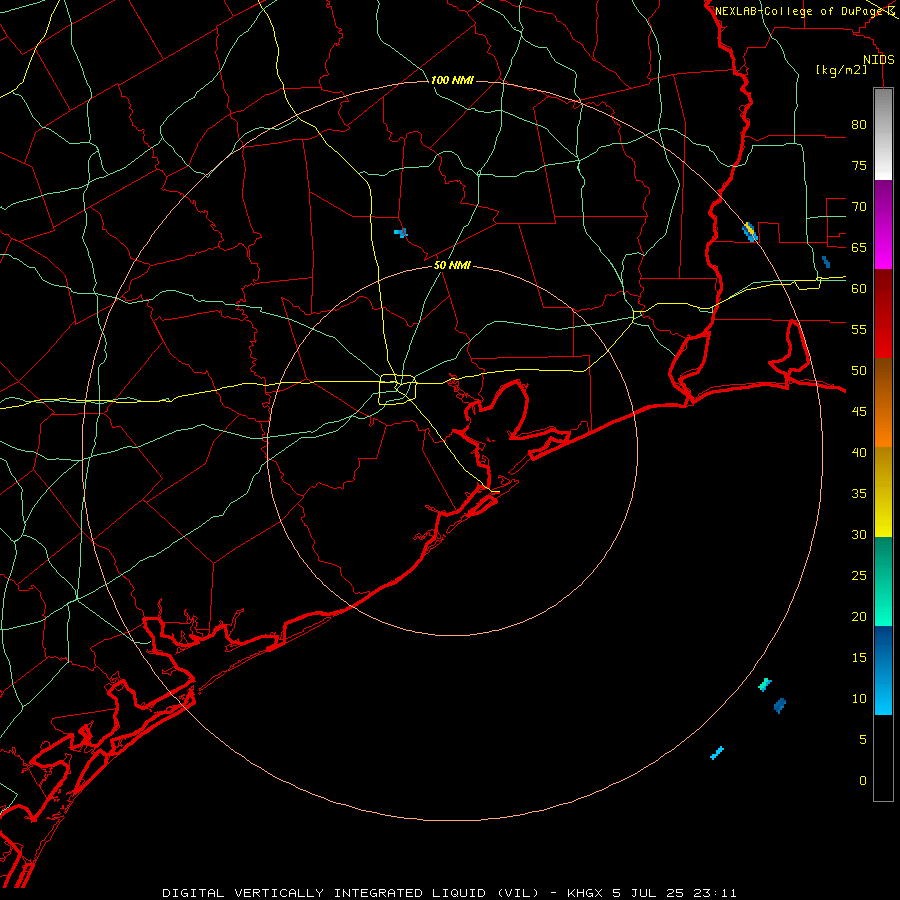Pick the brown-orange segment of the color scale
Screen dimensions: 900x900
883,402
